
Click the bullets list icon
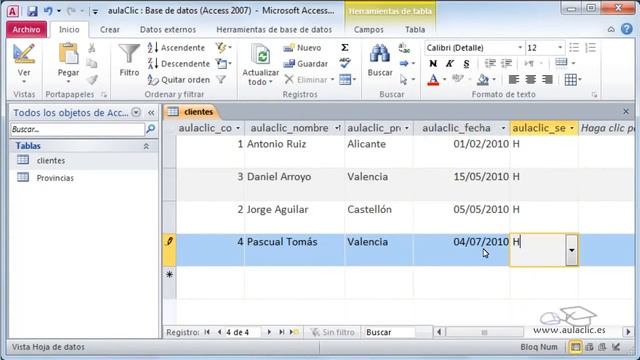(x=574, y=48)
